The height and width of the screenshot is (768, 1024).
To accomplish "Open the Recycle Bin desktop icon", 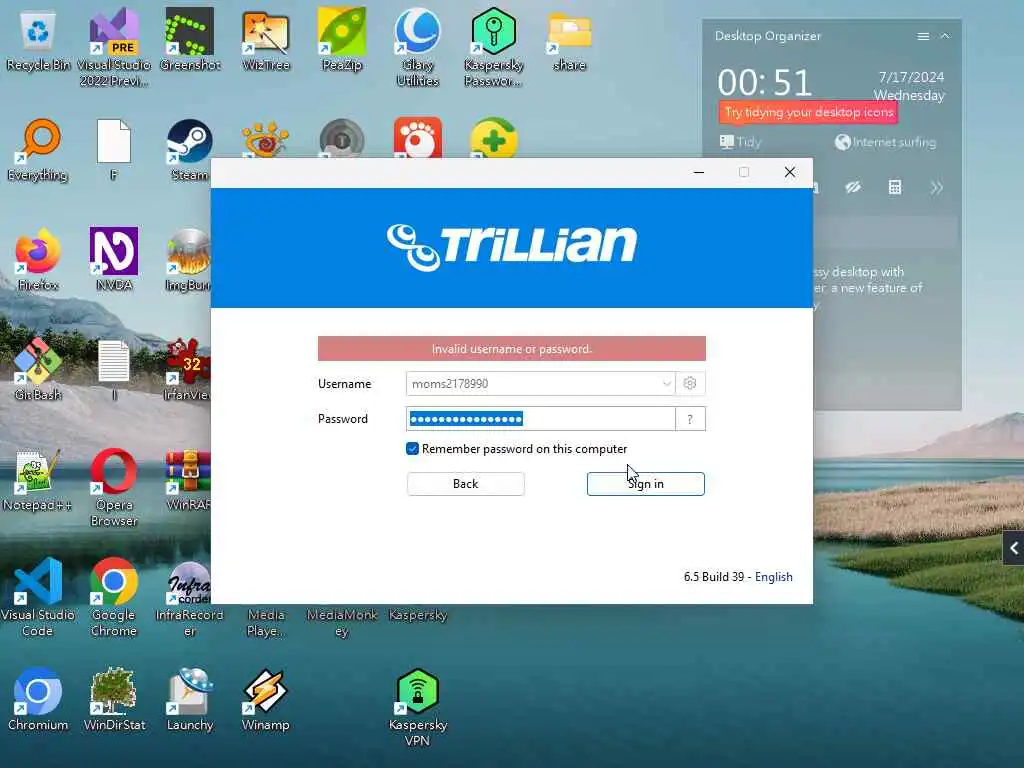I will point(38,39).
